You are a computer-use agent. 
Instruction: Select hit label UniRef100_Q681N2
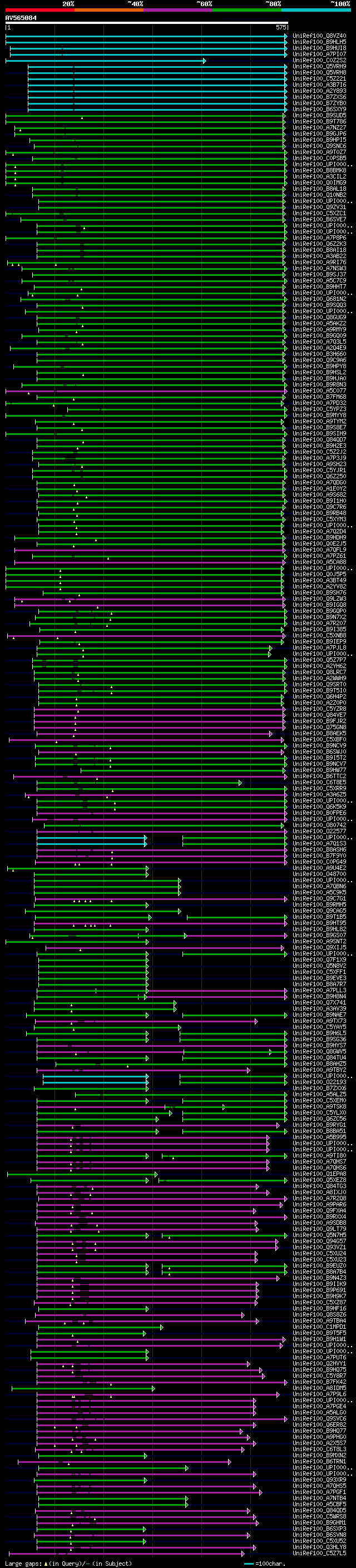click(x=319, y=299)
